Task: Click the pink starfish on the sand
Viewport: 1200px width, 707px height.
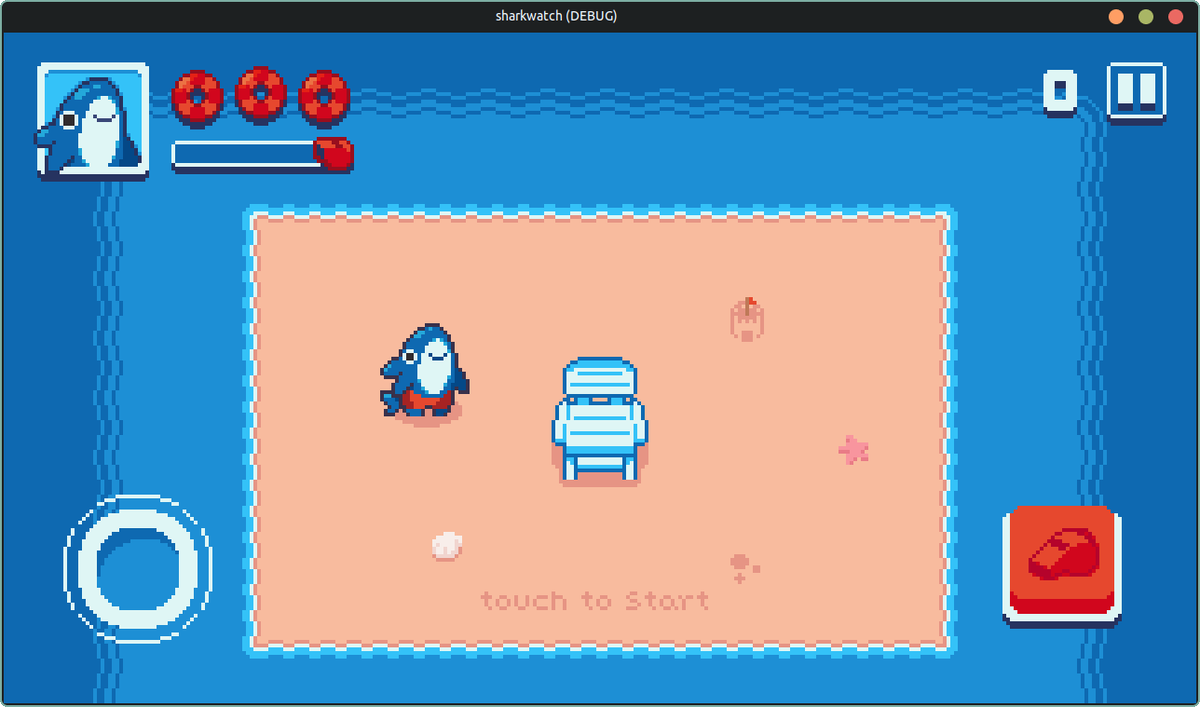Action: tap(853, 450)
